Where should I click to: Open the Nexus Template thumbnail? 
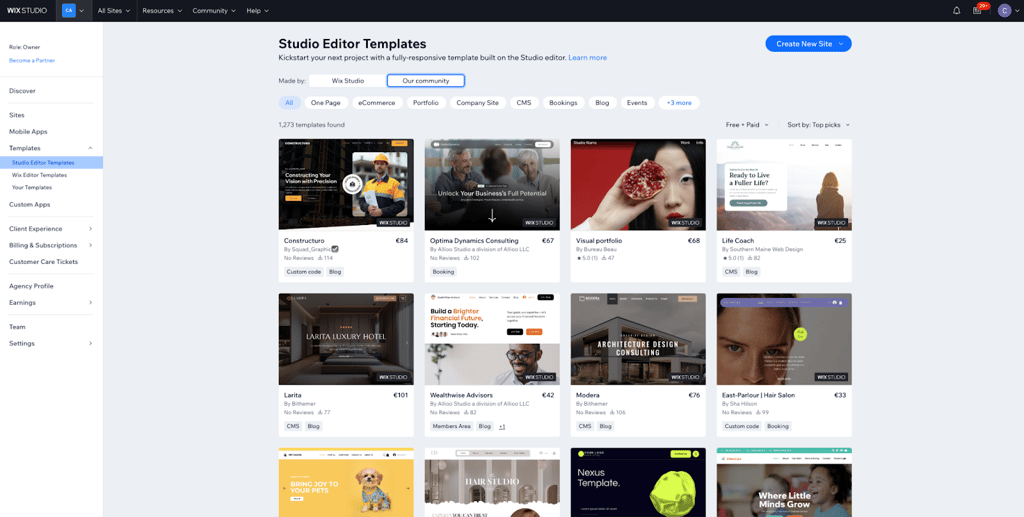638,482
